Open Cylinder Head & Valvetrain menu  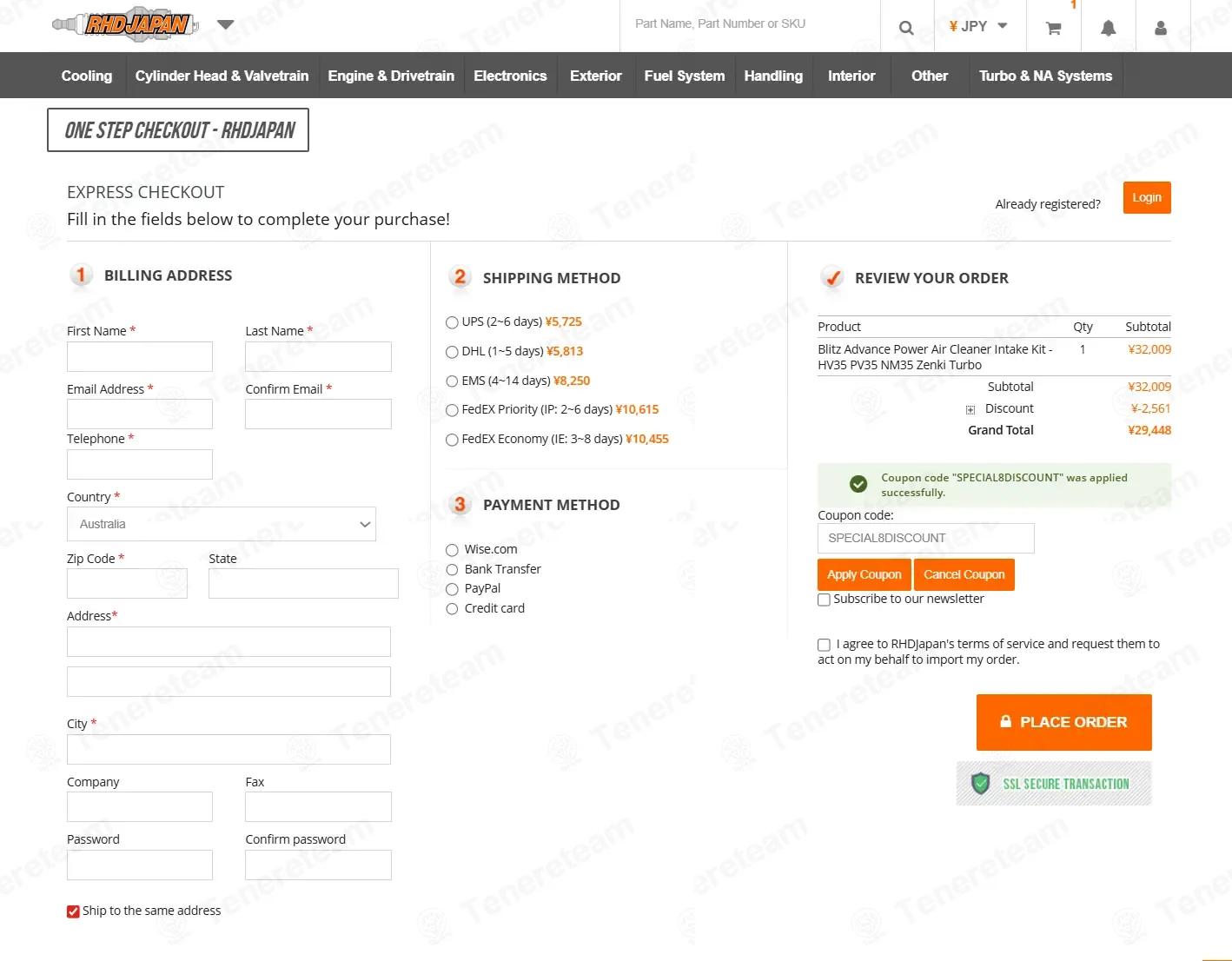[x=222, y=76]
